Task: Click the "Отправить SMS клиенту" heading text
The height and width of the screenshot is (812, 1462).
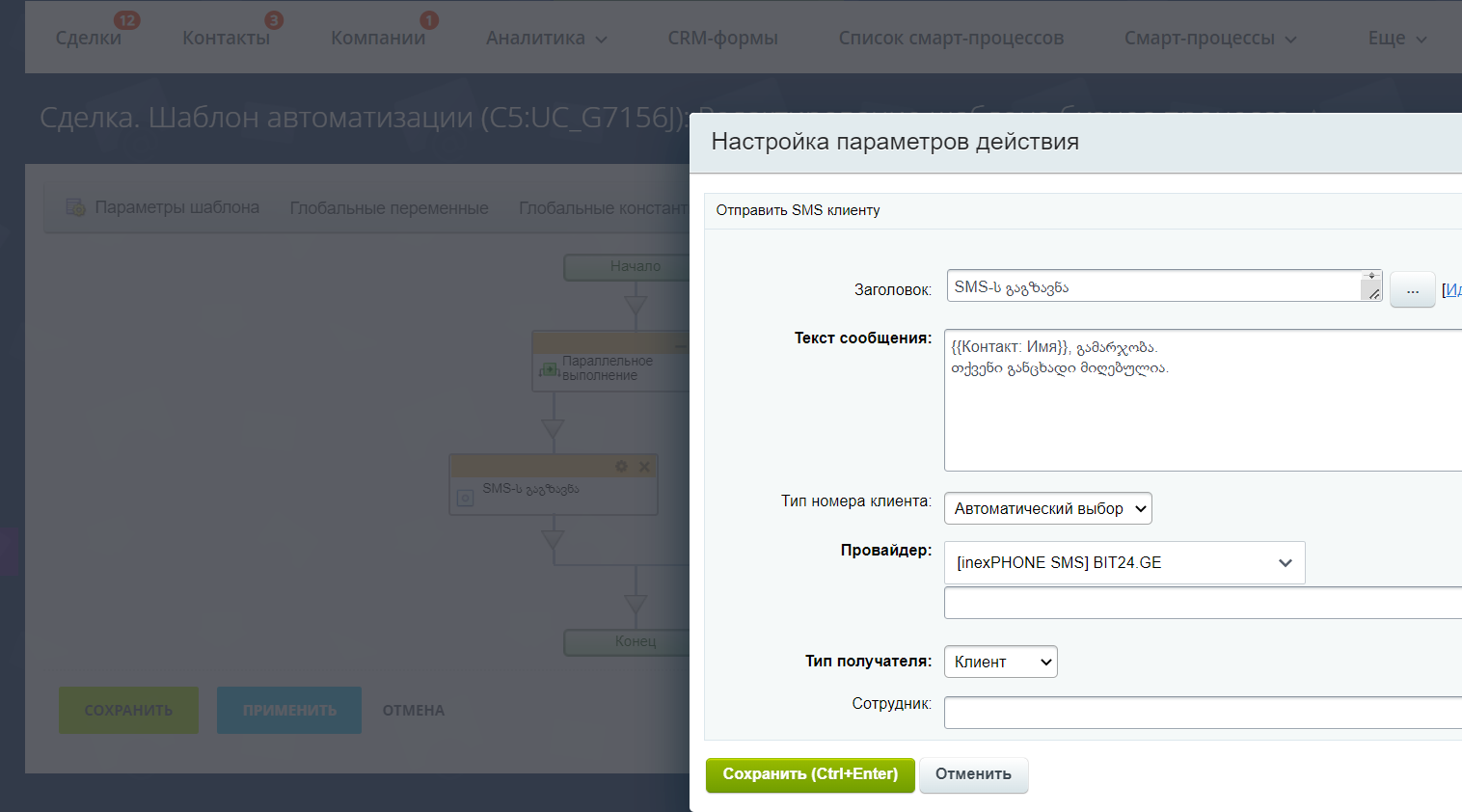Action: click(798, 210)
